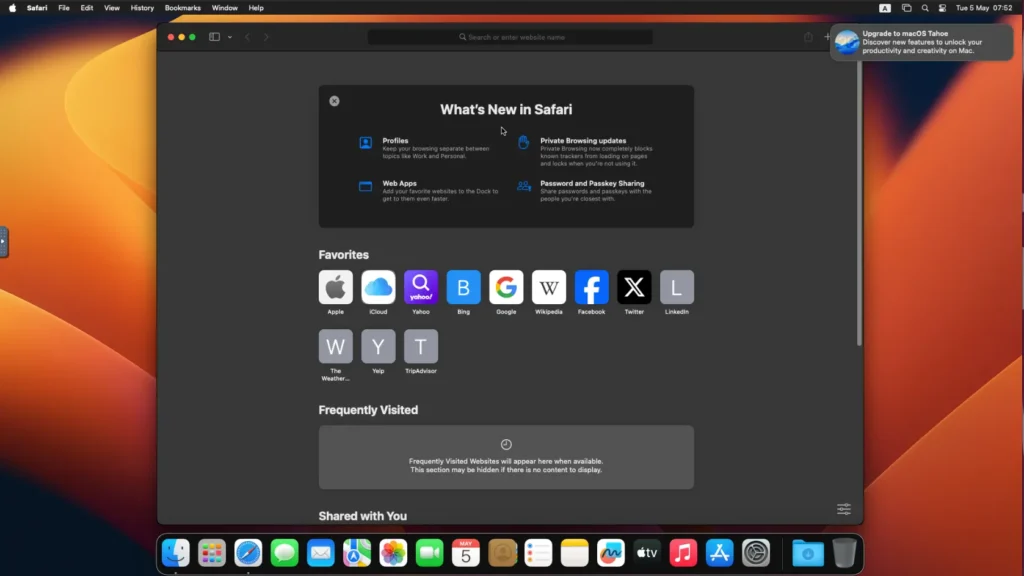Open Notes from the Dock
The height and width of the screenshot is (576, 1024).
coord(575,553)
